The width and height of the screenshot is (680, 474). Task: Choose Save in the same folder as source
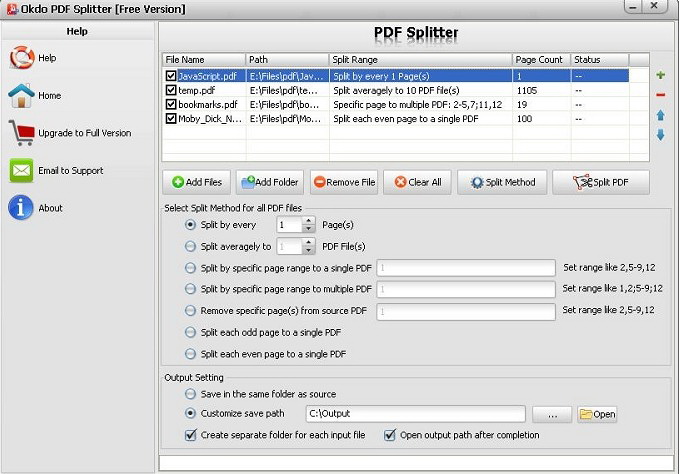(x=190, y=394)
